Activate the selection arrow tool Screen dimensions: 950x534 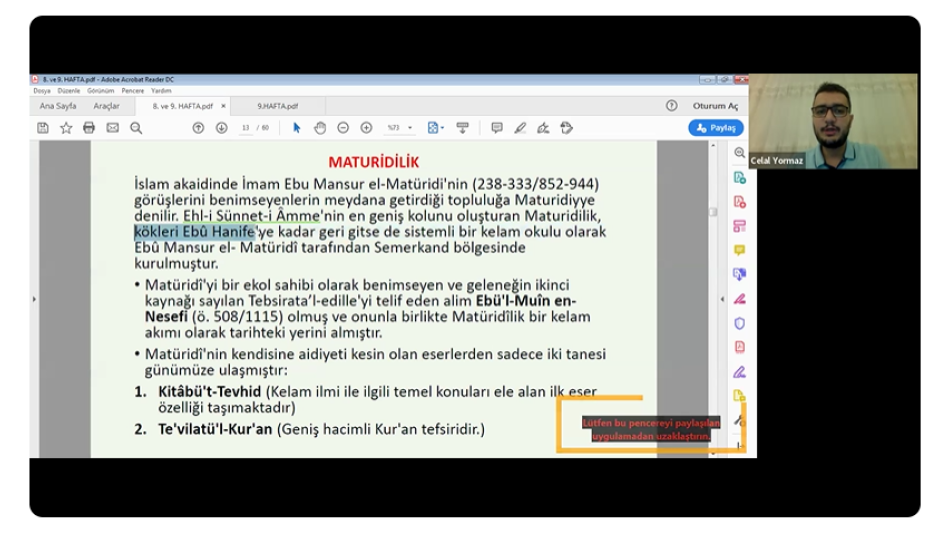[296, 128]
